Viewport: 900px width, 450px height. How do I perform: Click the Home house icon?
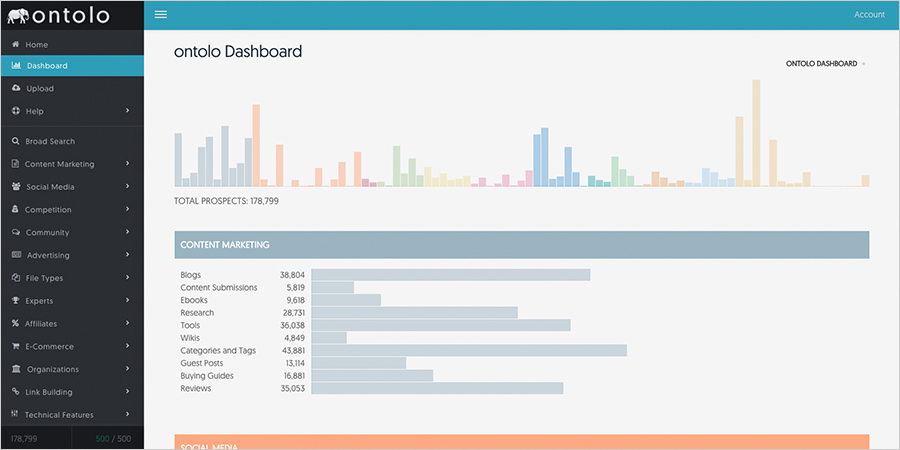tap(16, 44)
